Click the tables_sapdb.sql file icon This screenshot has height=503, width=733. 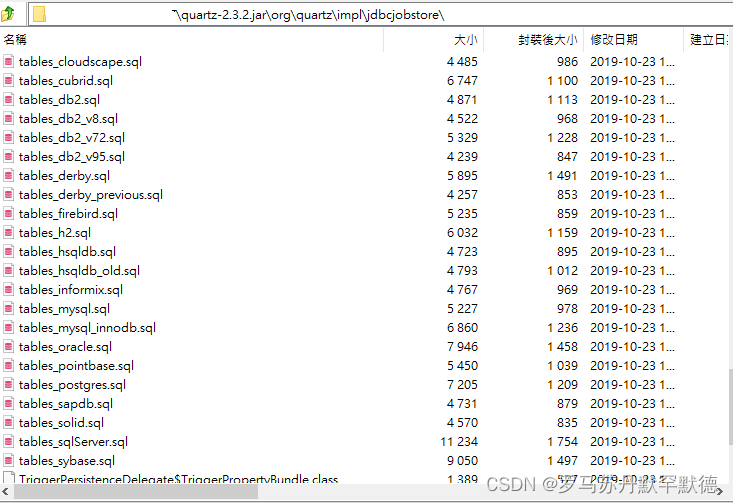coord(8,404)
